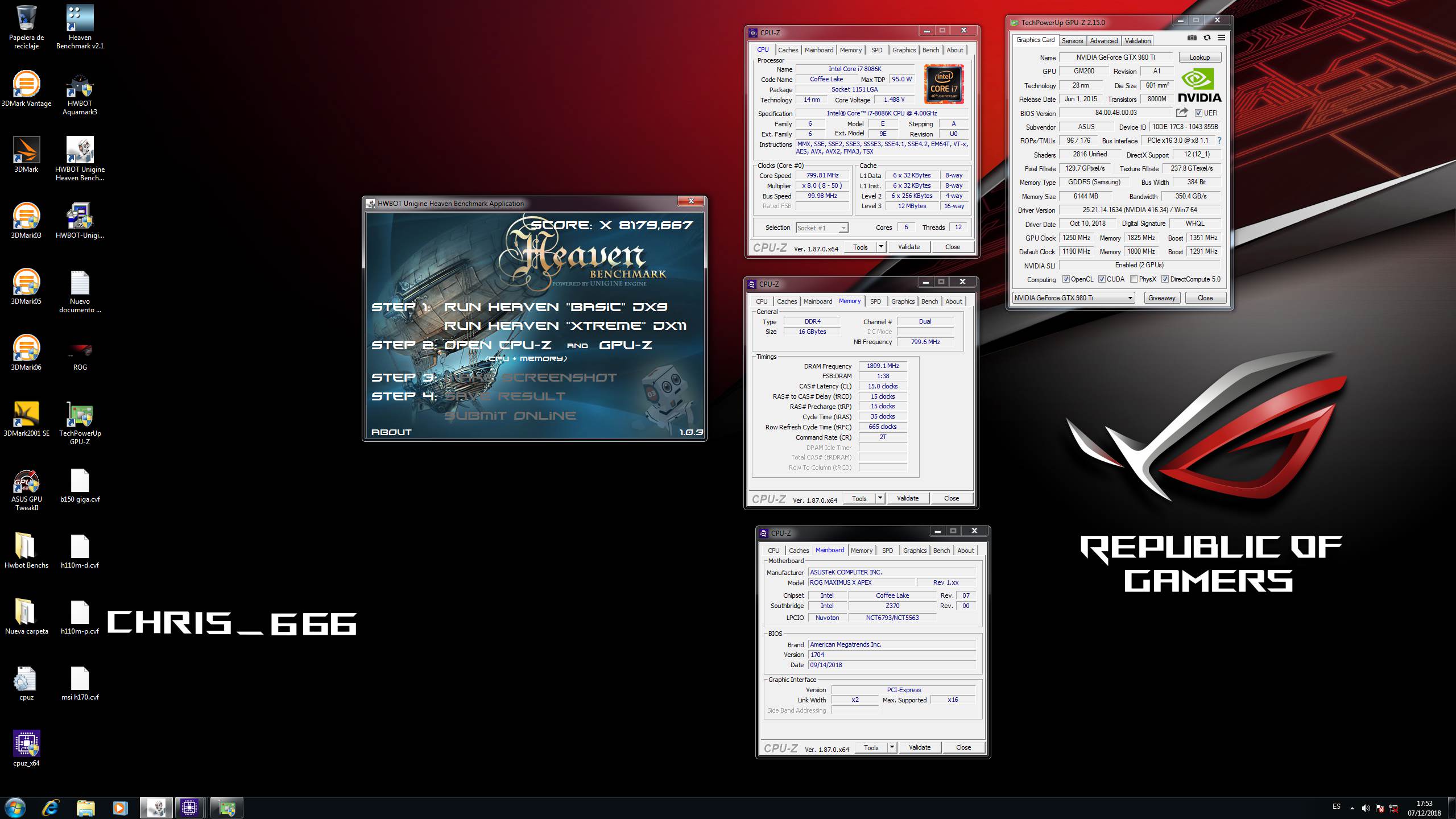Image resolution: width=1456 pixels, height=819 pixels.
Task: Select the 3DMark03 desktop shortcut
Action: (26, 221)
